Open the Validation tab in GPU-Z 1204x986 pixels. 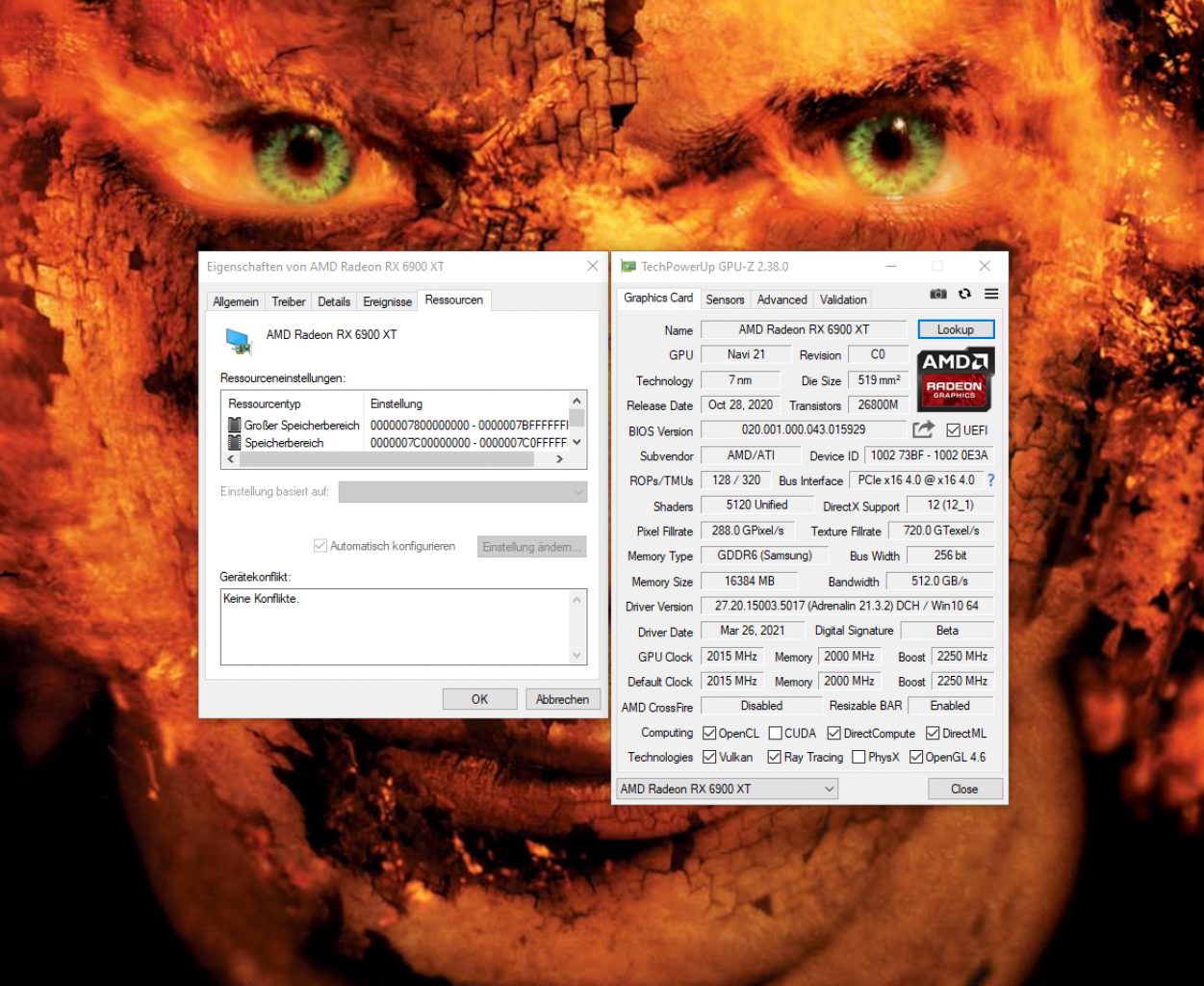[x=843, y=299]
